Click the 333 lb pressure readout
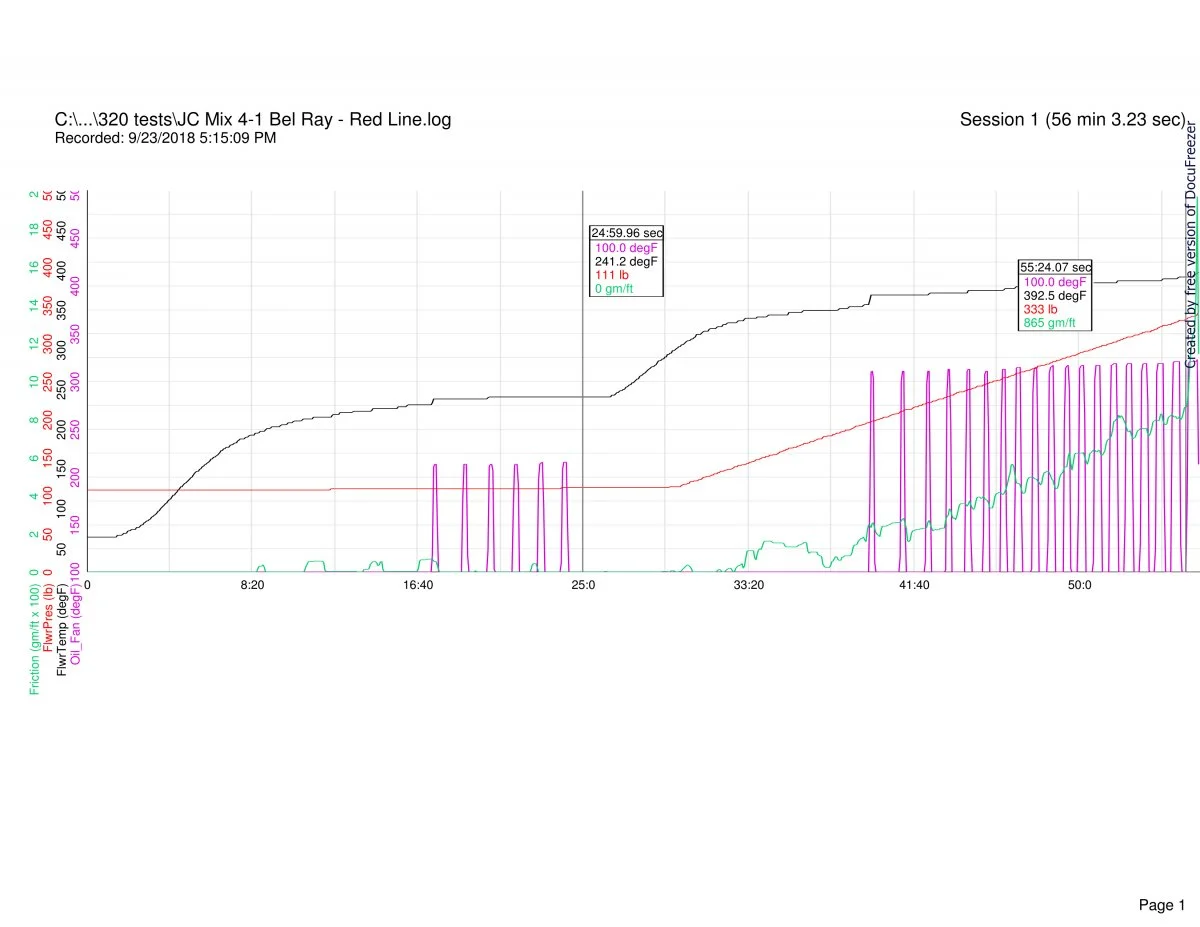 pos(1040,309)
